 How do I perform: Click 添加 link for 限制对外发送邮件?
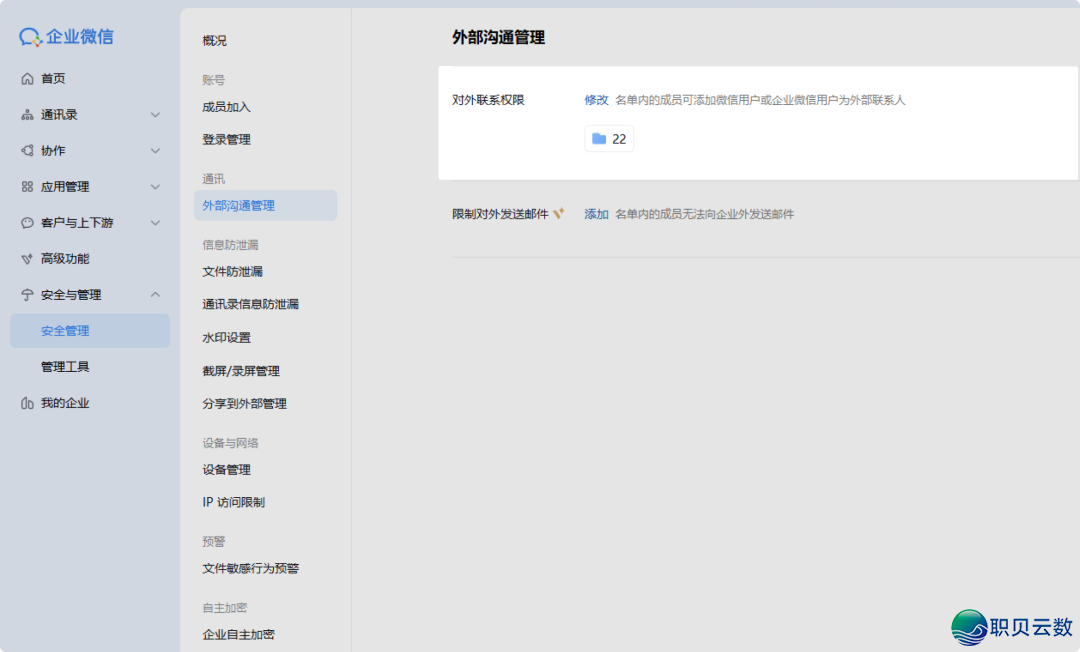tap(596, 214)
